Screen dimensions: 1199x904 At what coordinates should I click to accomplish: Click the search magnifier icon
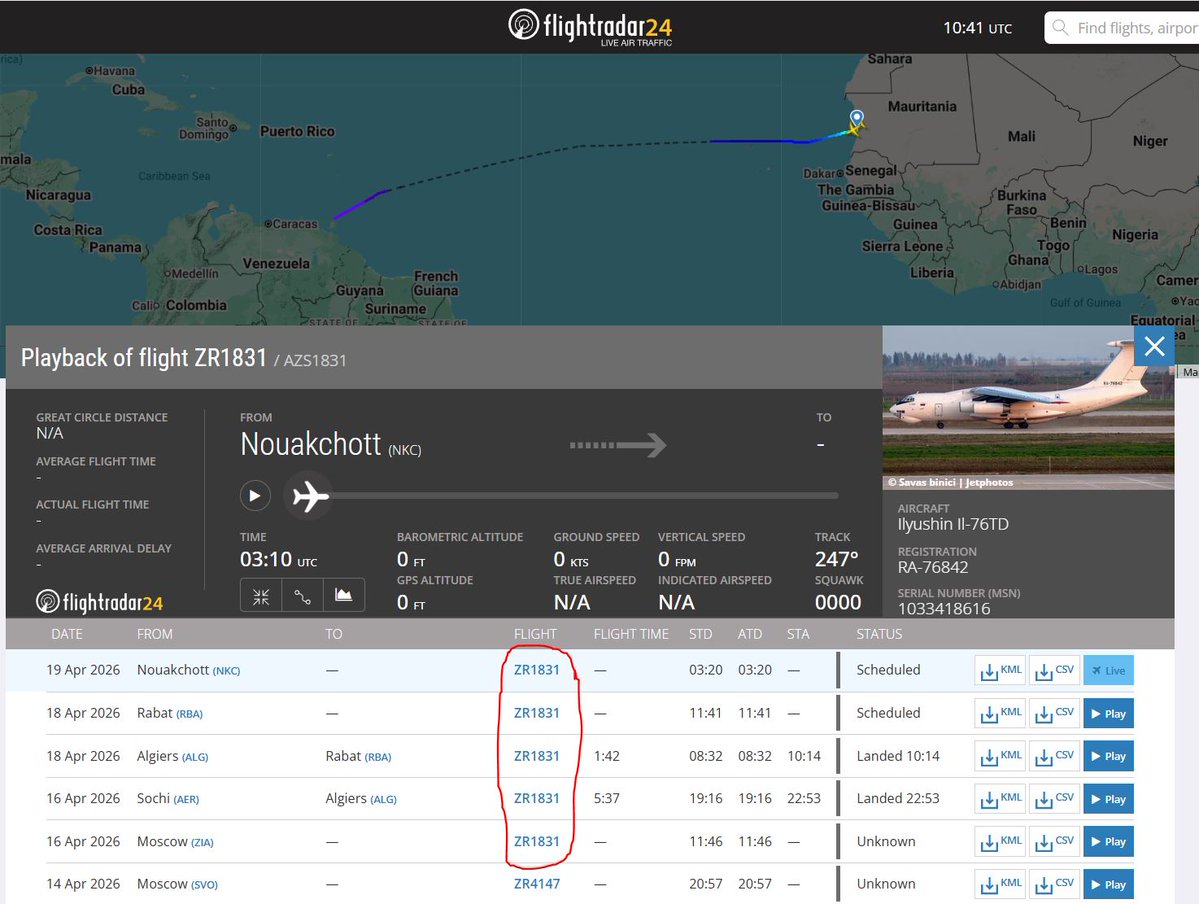tap(1060, 27)
